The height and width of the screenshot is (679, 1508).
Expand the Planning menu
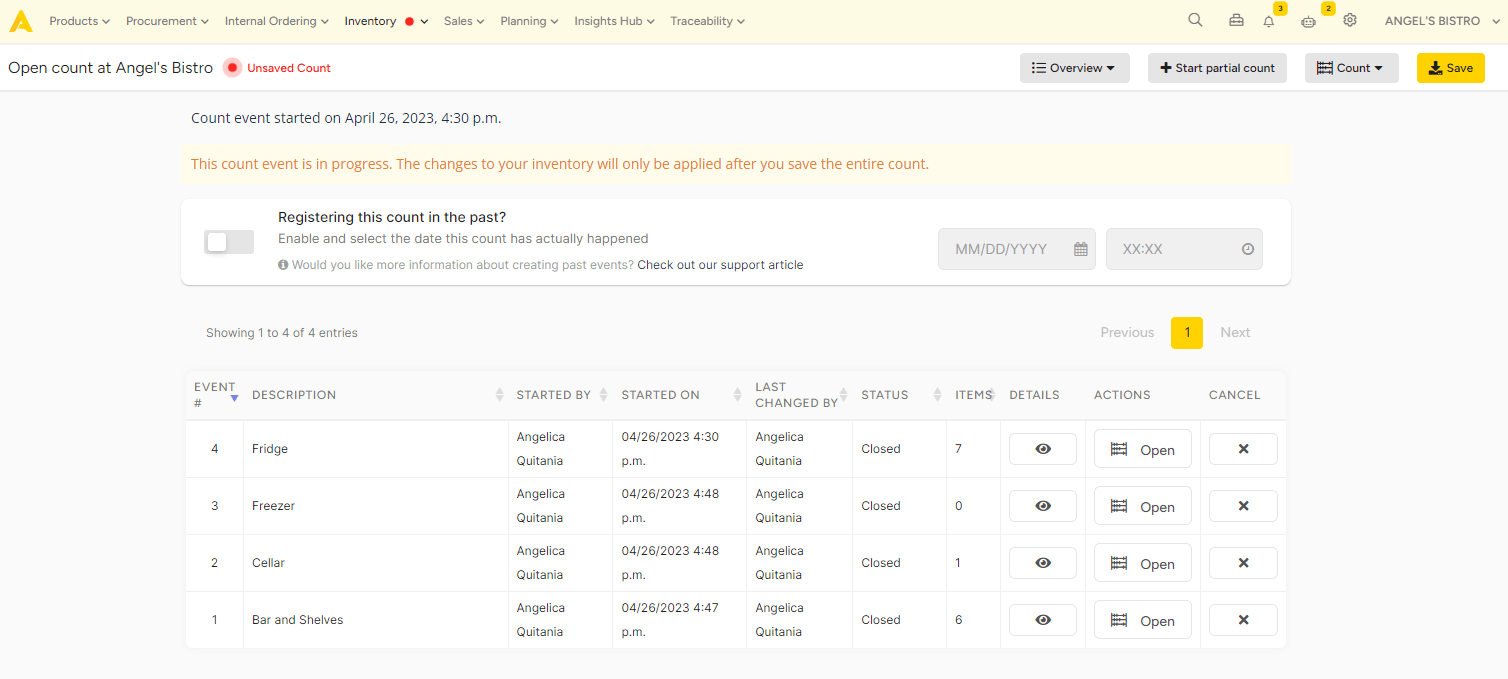[x=529, y=21]
